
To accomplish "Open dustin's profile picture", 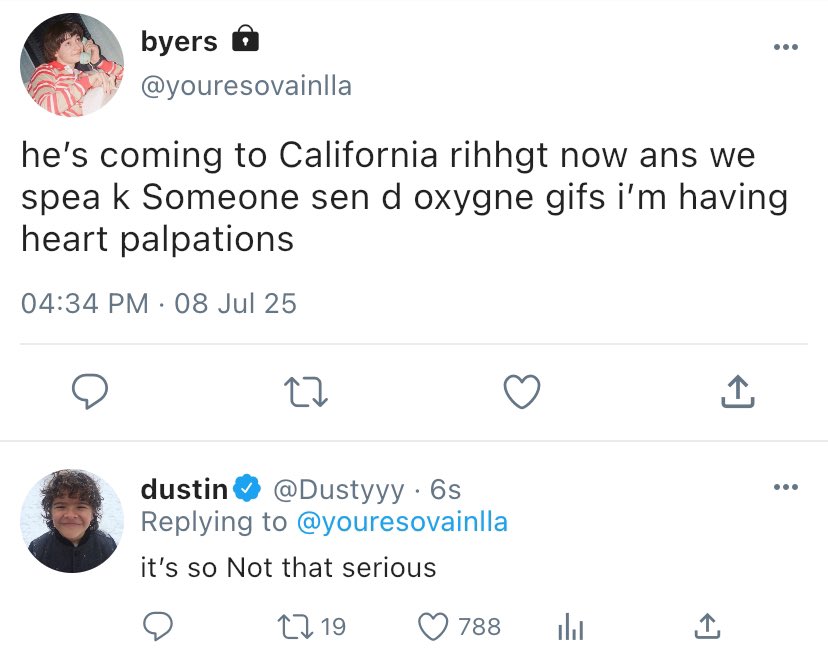I will [x=71, y=520].
